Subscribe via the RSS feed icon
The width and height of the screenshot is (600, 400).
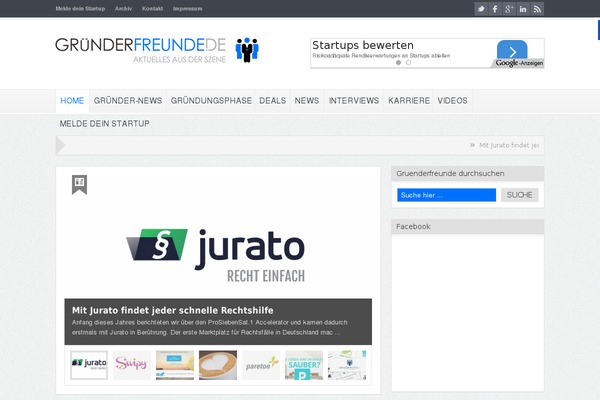[537, 9]
